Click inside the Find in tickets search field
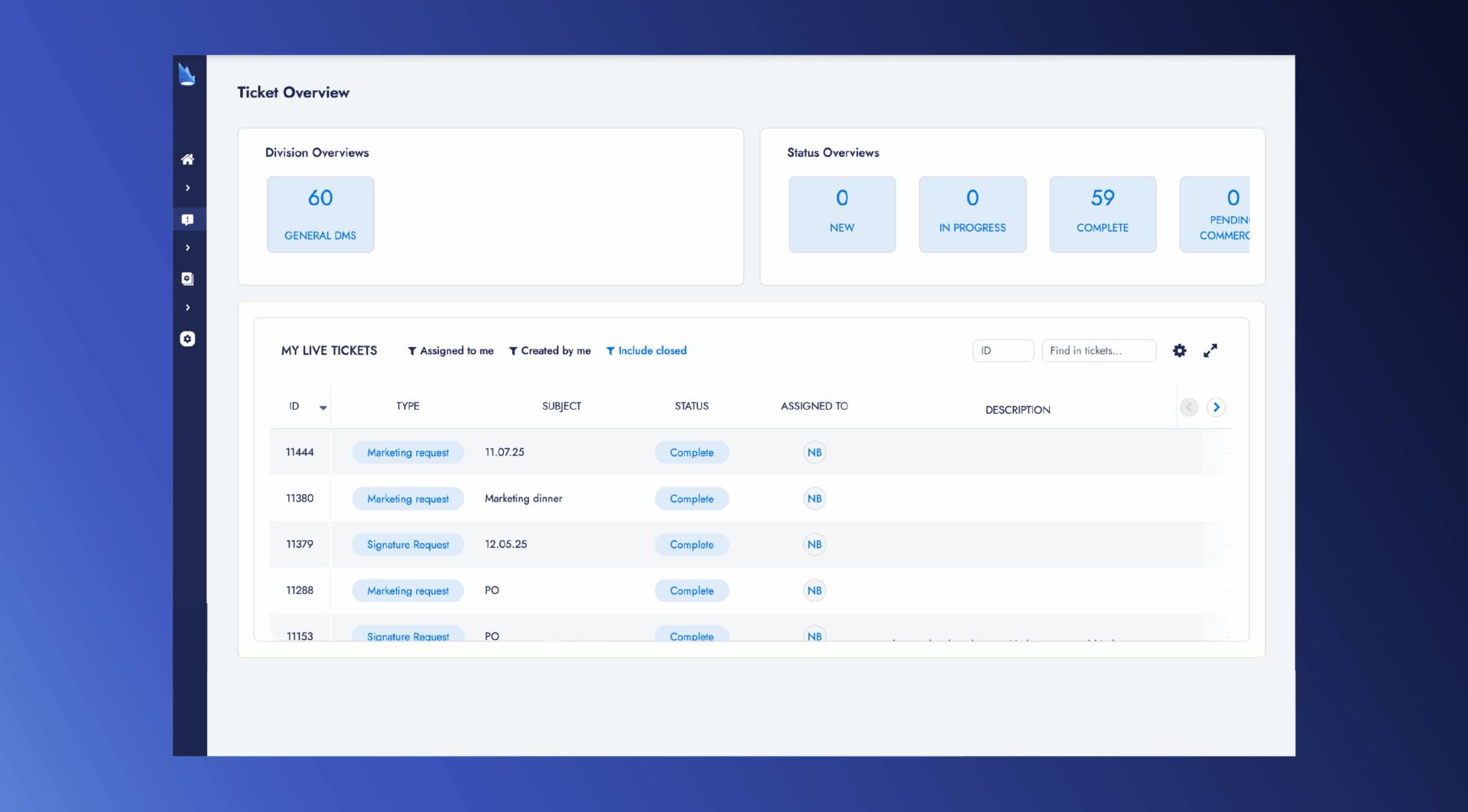 click(1099, 350)
